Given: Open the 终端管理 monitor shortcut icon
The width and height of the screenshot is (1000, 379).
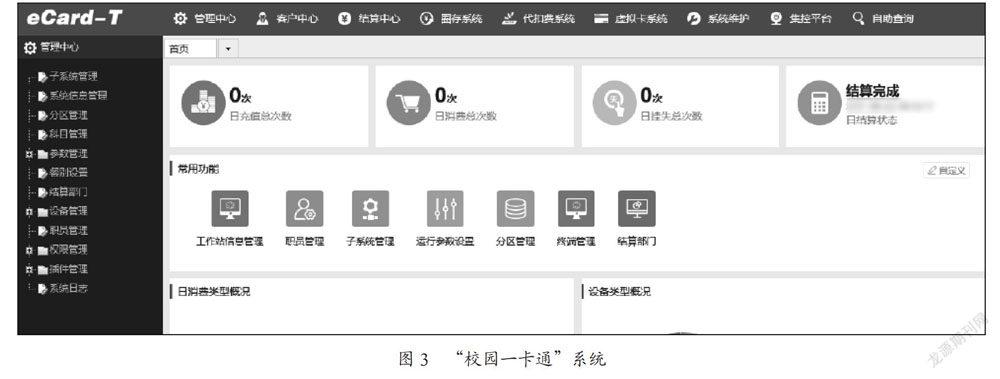Looking at the screenshot, I should 576,209.
